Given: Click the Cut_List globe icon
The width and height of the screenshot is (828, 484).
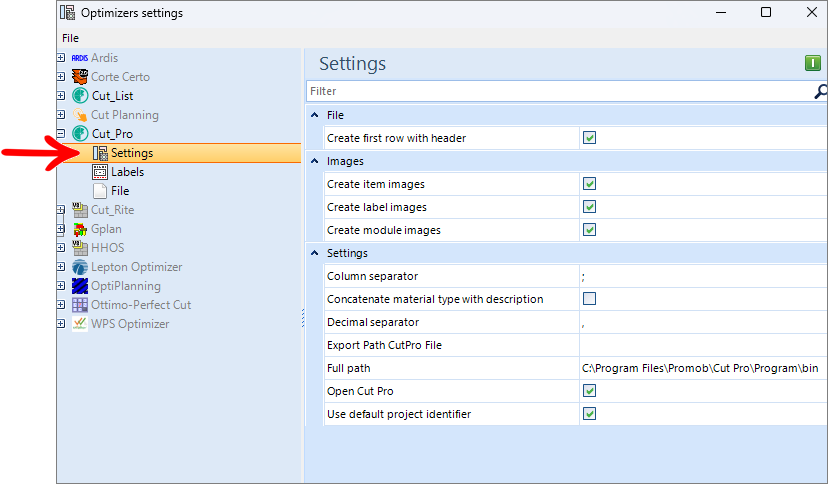Looking at the screenshot, I should click(x=80, y=96).
